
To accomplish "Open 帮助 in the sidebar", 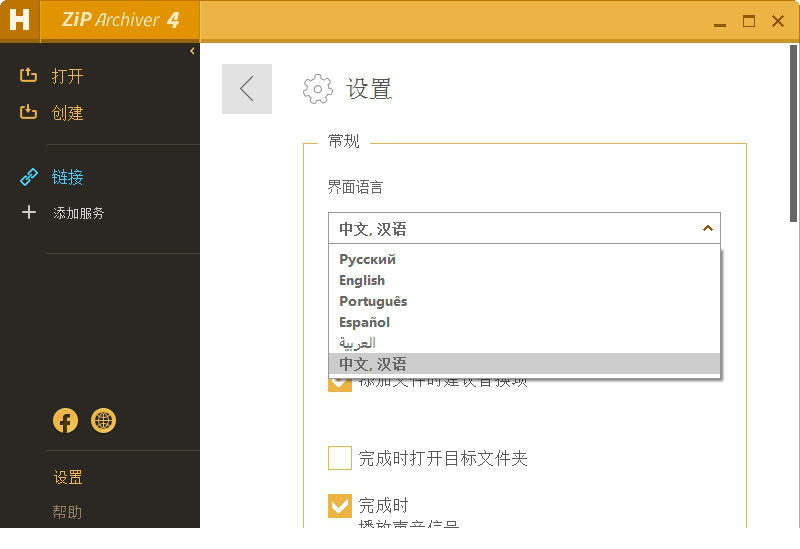I will coord(67,512).
